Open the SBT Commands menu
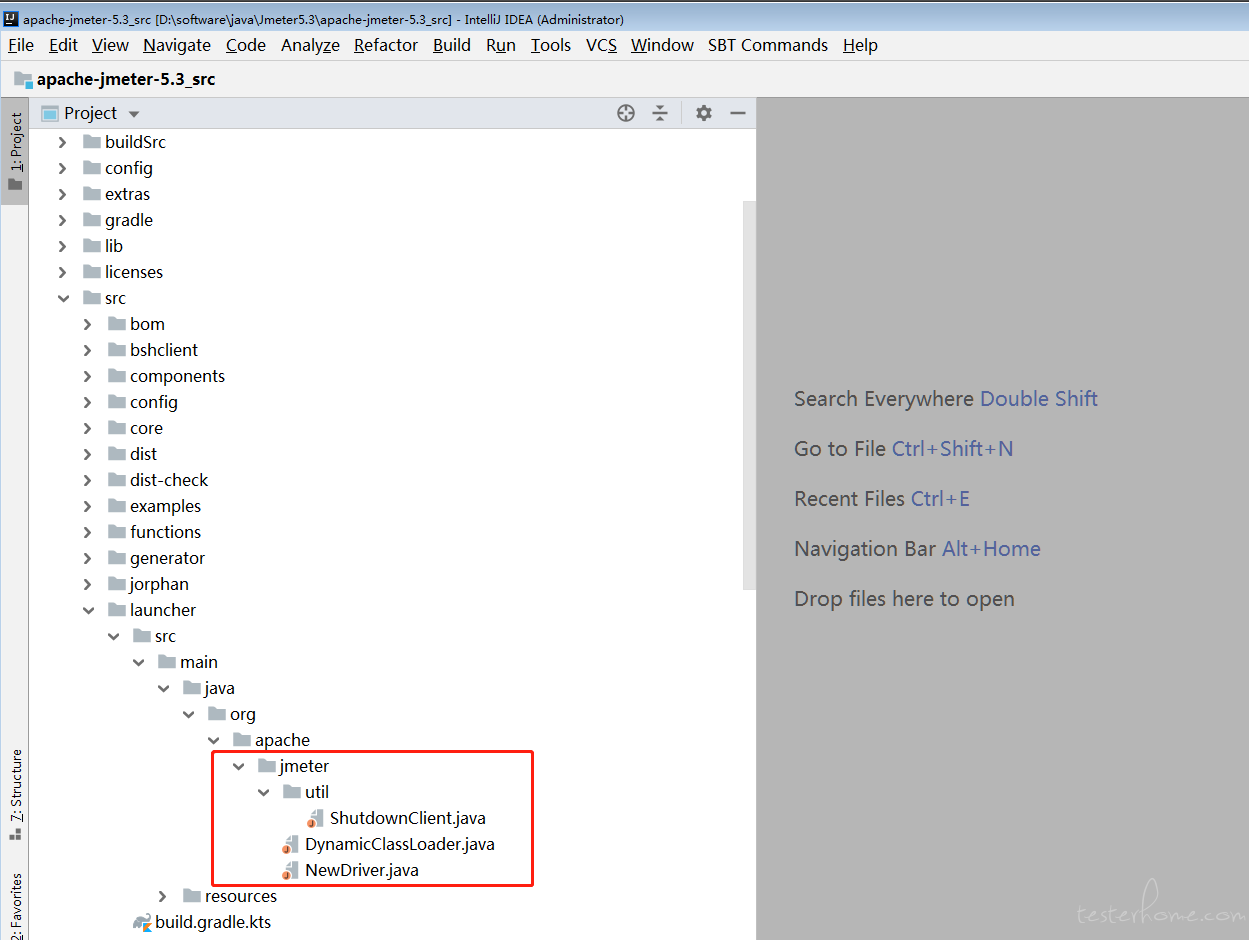The height and width of the screenshot is (940, 1249). [768, 45]
